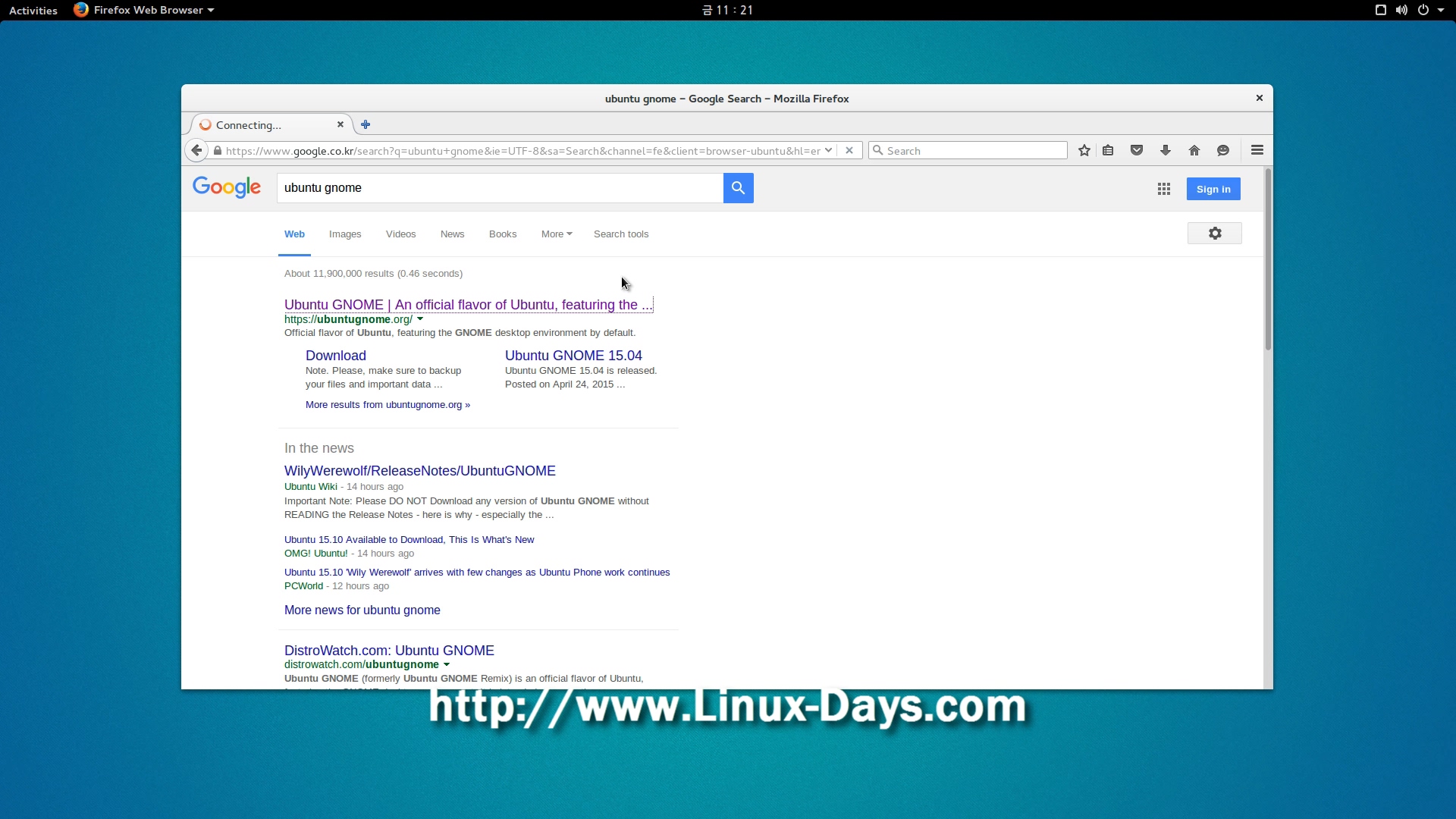The height and width of the screenshot is (819, 1456).
Task: Open Google search settings gear button
Action: 1215,234
